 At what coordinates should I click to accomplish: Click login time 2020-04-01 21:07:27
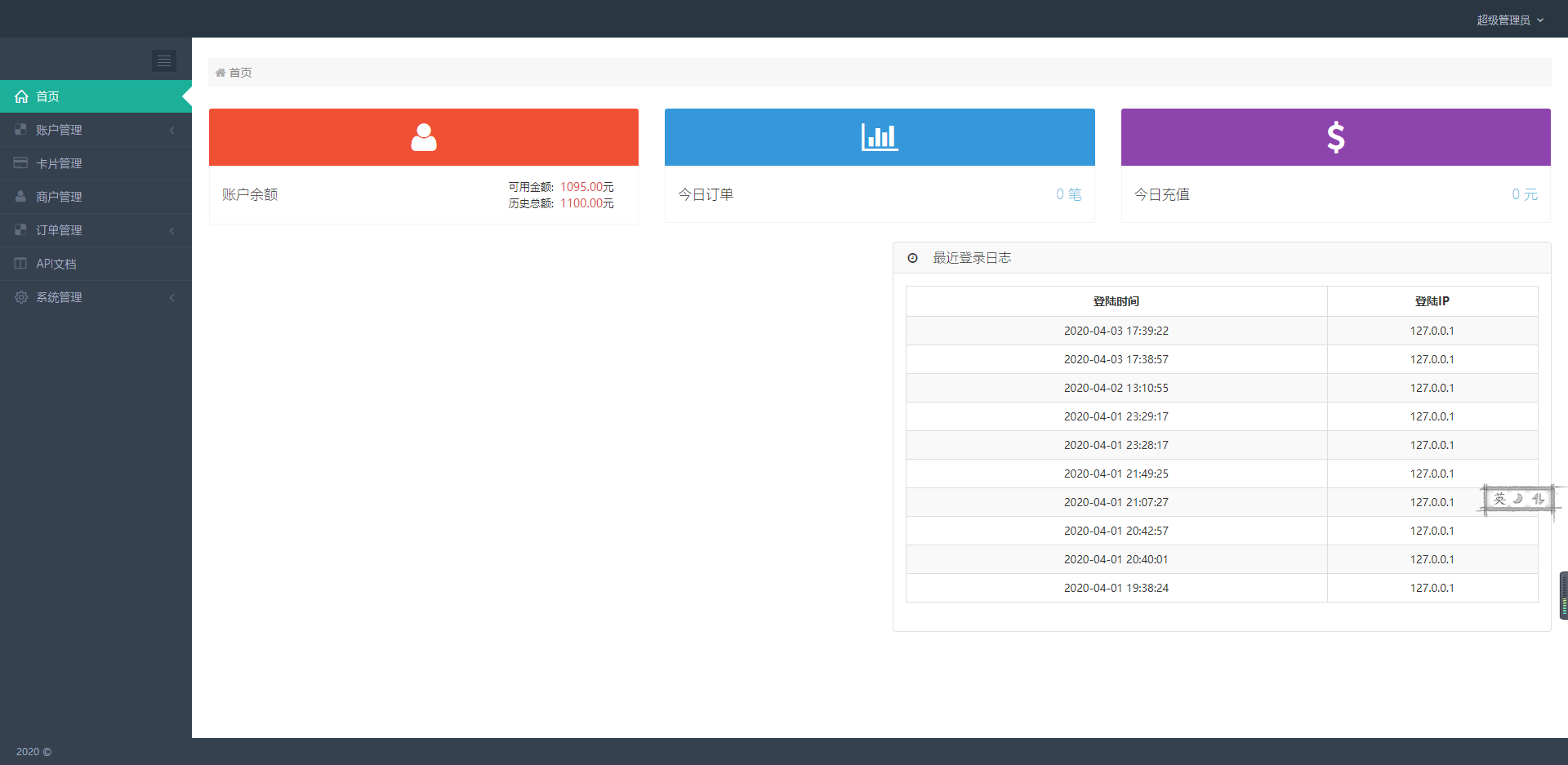click(x=1116, y=502)
